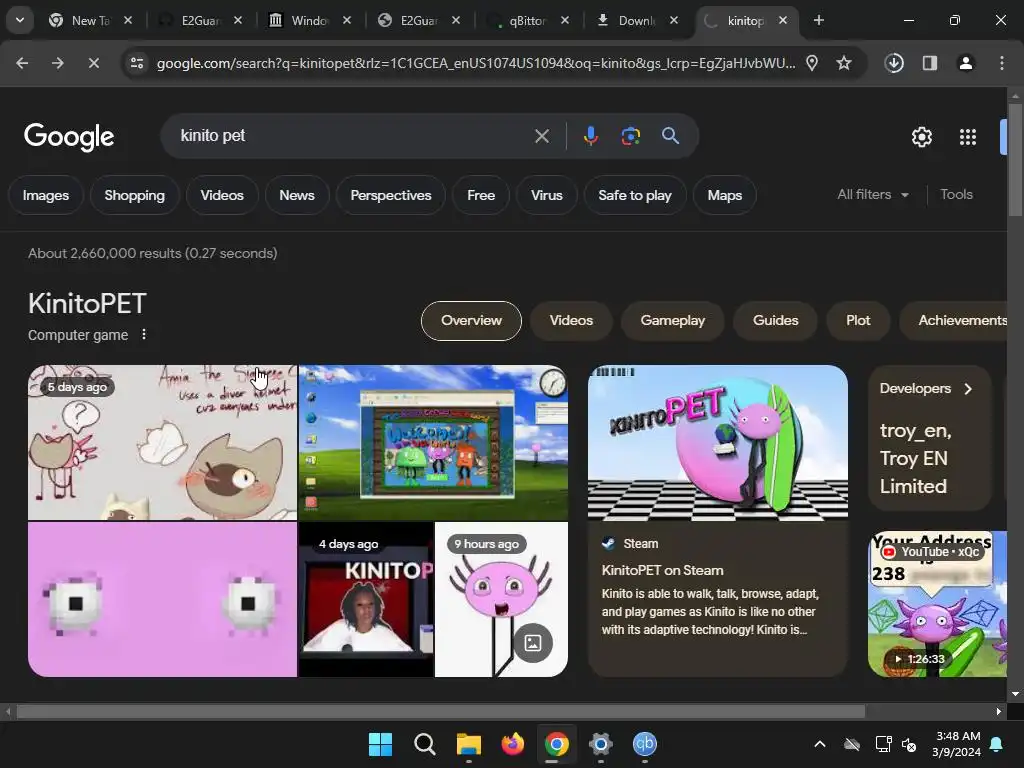Switch to the New Tab browser tab

point(91,20)
